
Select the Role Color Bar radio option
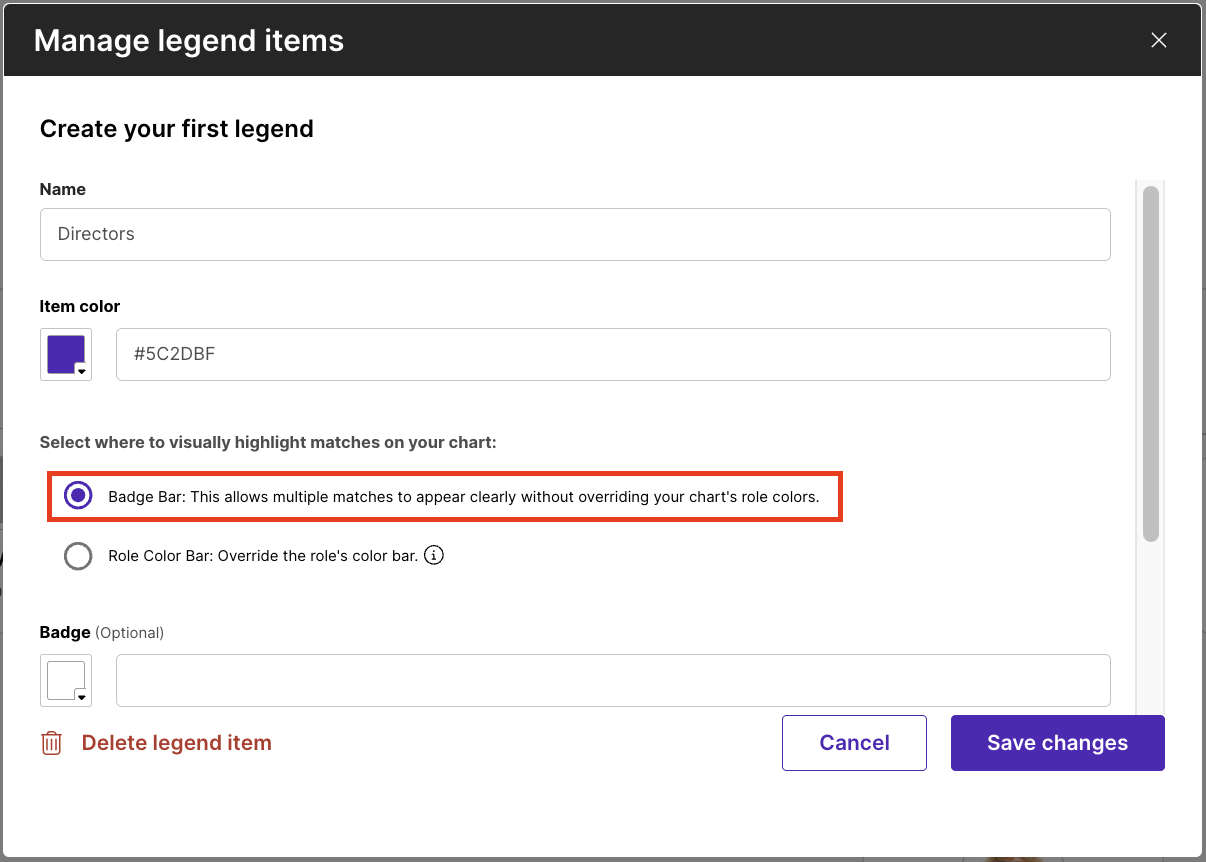coord(78,556)
